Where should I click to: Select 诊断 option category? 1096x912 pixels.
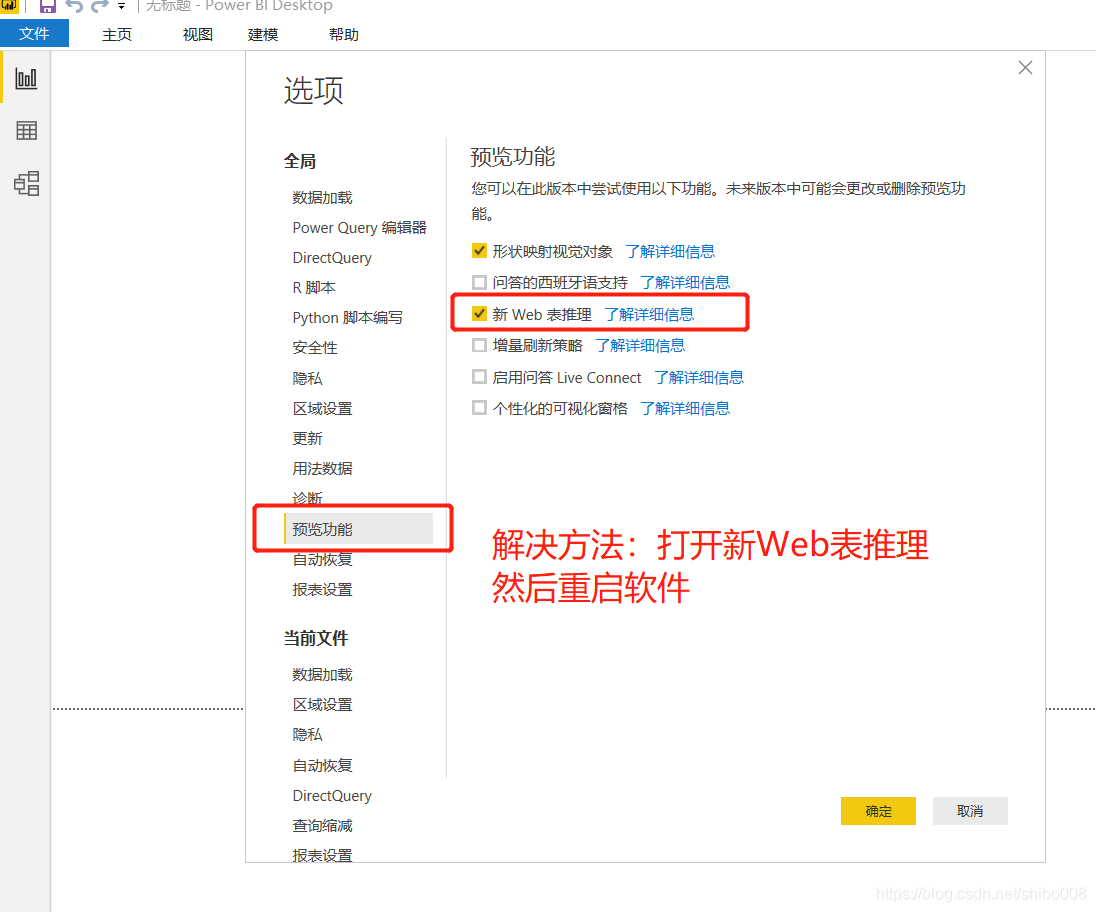coord(308,498)
